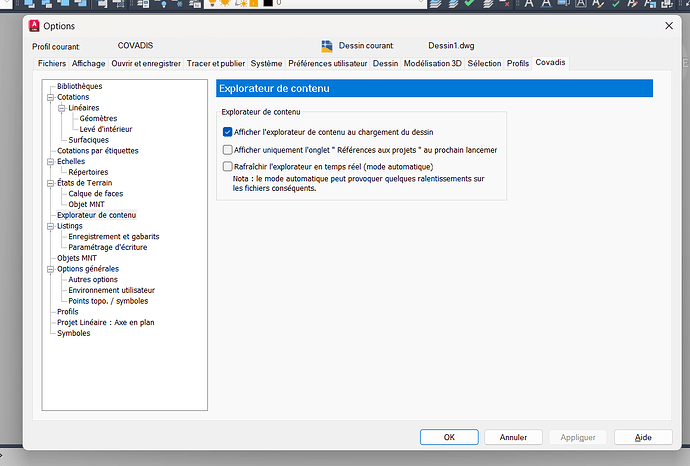Screen dimensions: 690x466
Task: Click the drawing file icon beside Dessin courant
Action: point(327,46)
